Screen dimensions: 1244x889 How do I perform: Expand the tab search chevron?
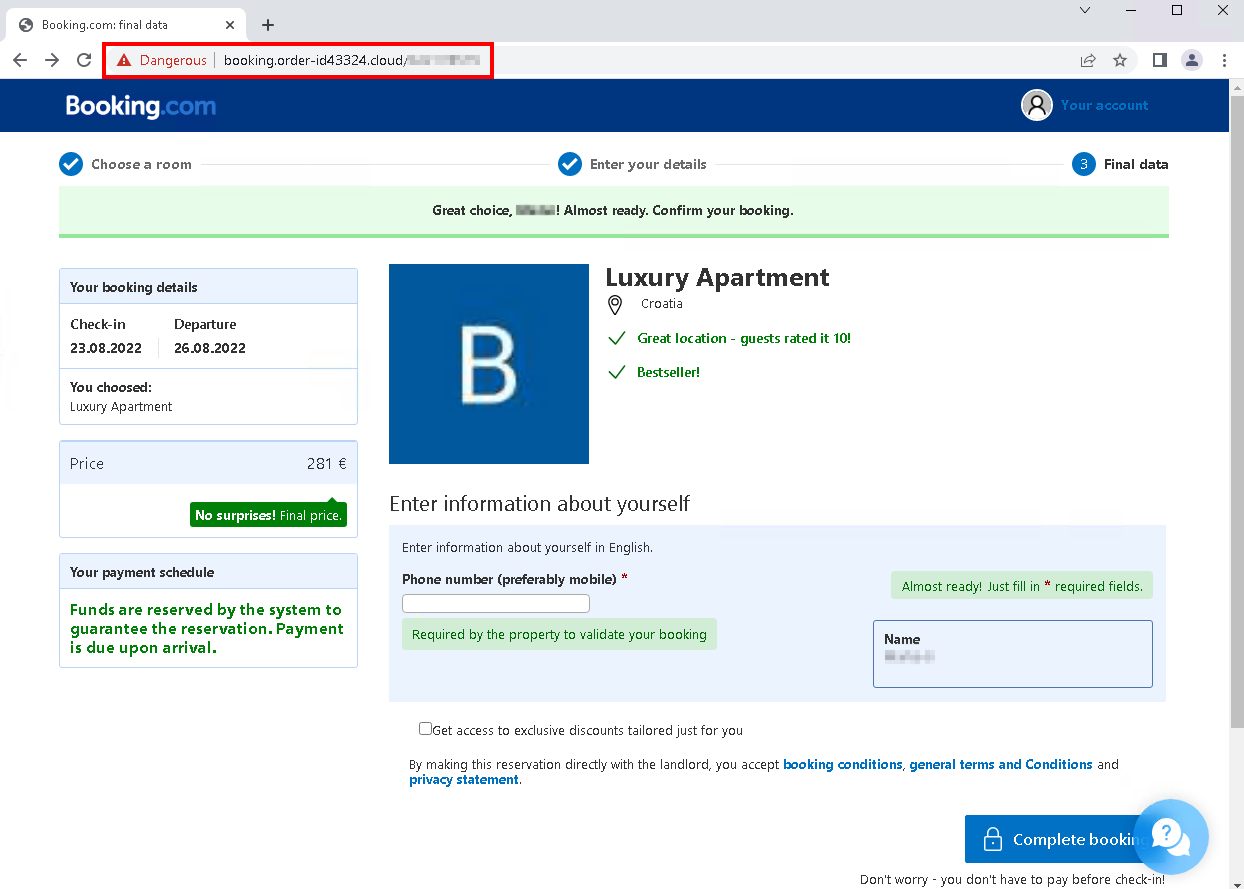click(x=1085, y=10)
